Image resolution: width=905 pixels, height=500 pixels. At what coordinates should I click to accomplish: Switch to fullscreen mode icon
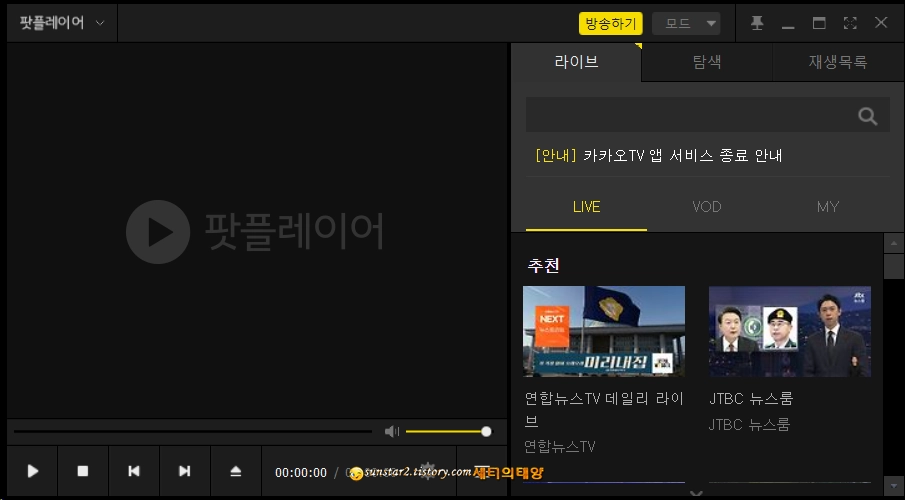[850, 23]
